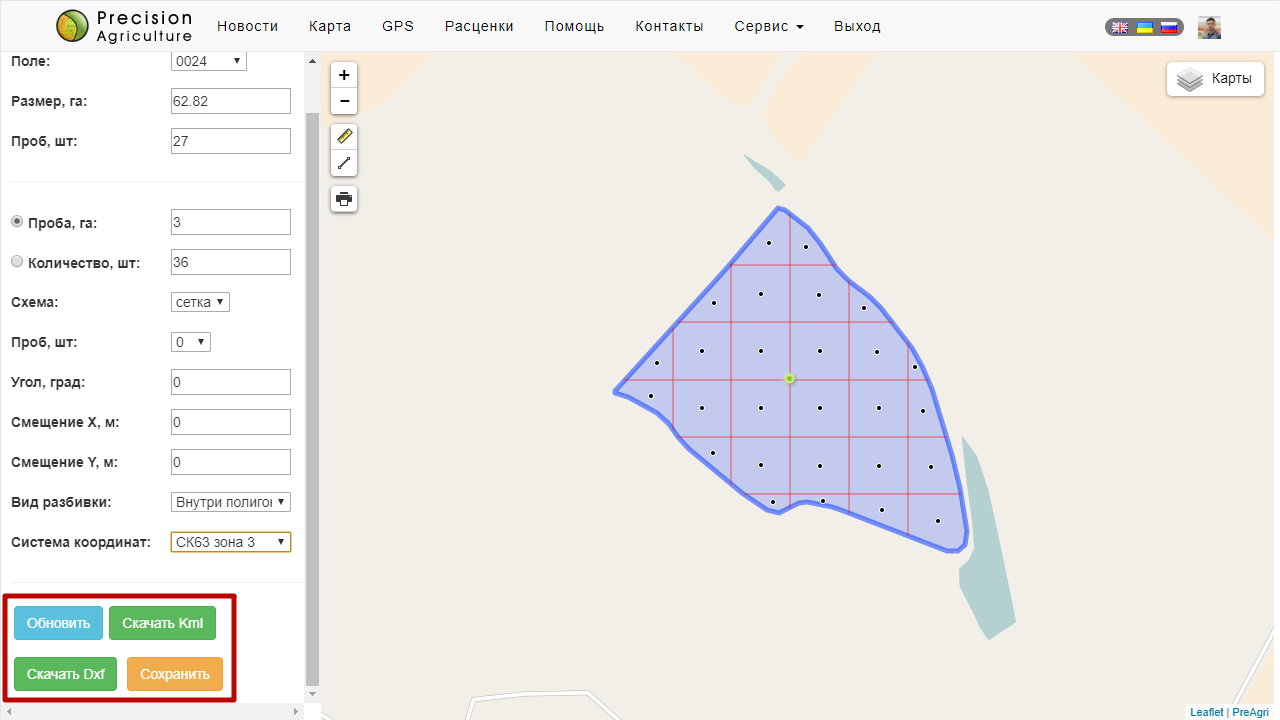
Task: Open the user profile avatar
Action: pos(1209,28)
